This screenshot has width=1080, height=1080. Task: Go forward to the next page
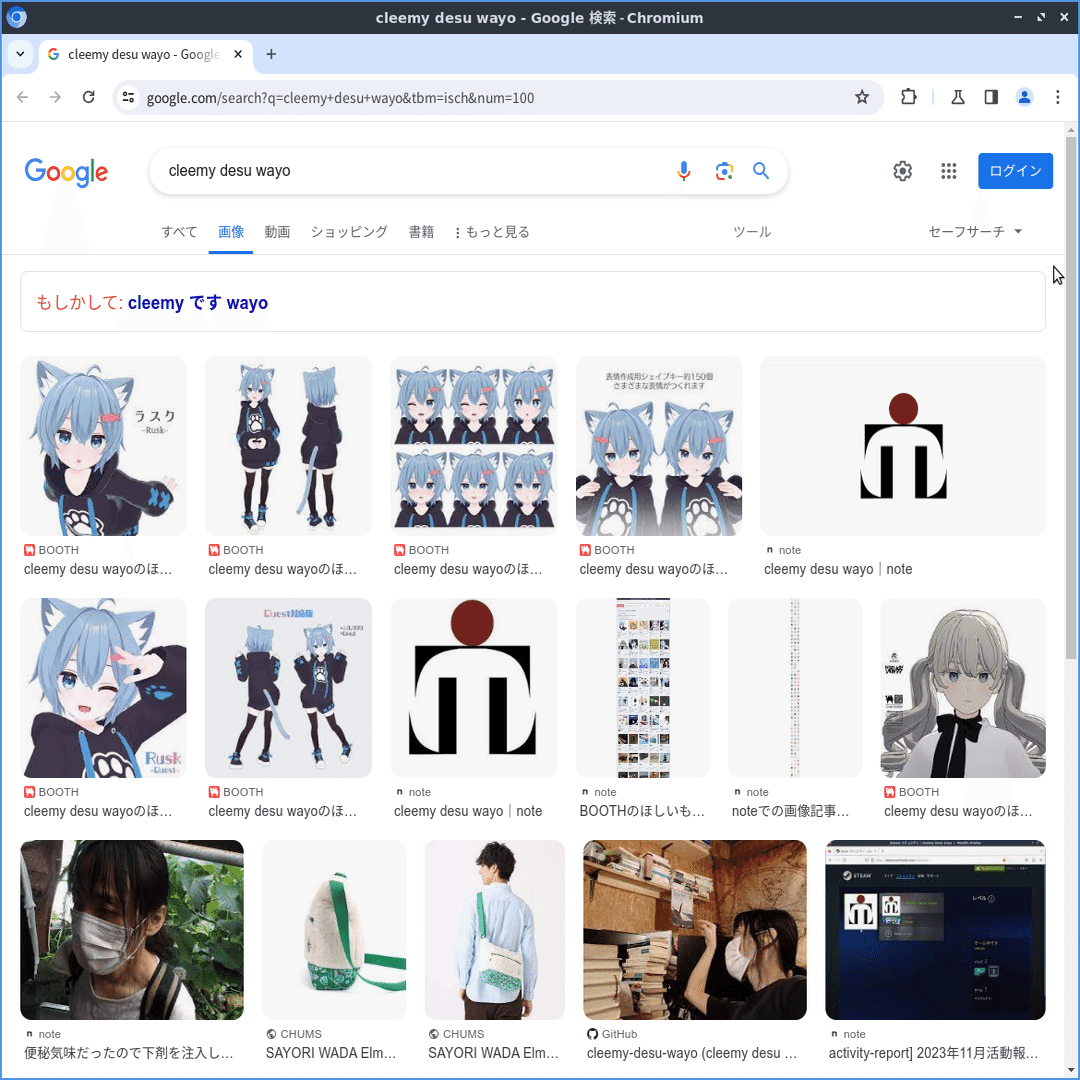[55, 97]
